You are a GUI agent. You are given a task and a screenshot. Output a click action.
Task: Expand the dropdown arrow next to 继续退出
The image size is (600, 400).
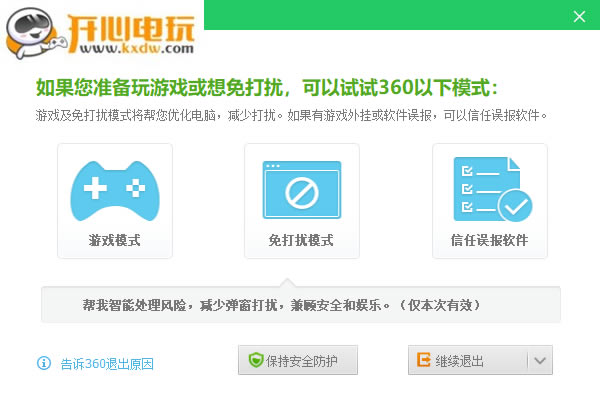coord(539,361)
